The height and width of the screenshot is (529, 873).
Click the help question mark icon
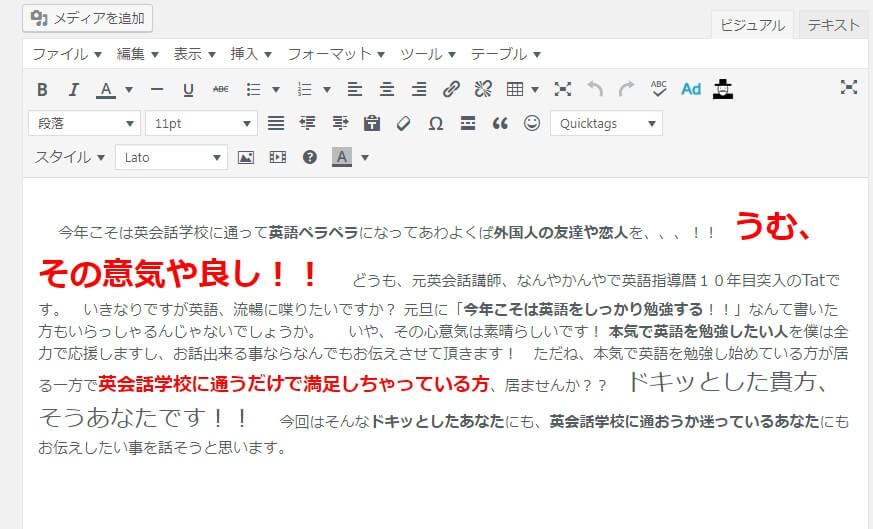pyautogui.click(x=310, y=157)
